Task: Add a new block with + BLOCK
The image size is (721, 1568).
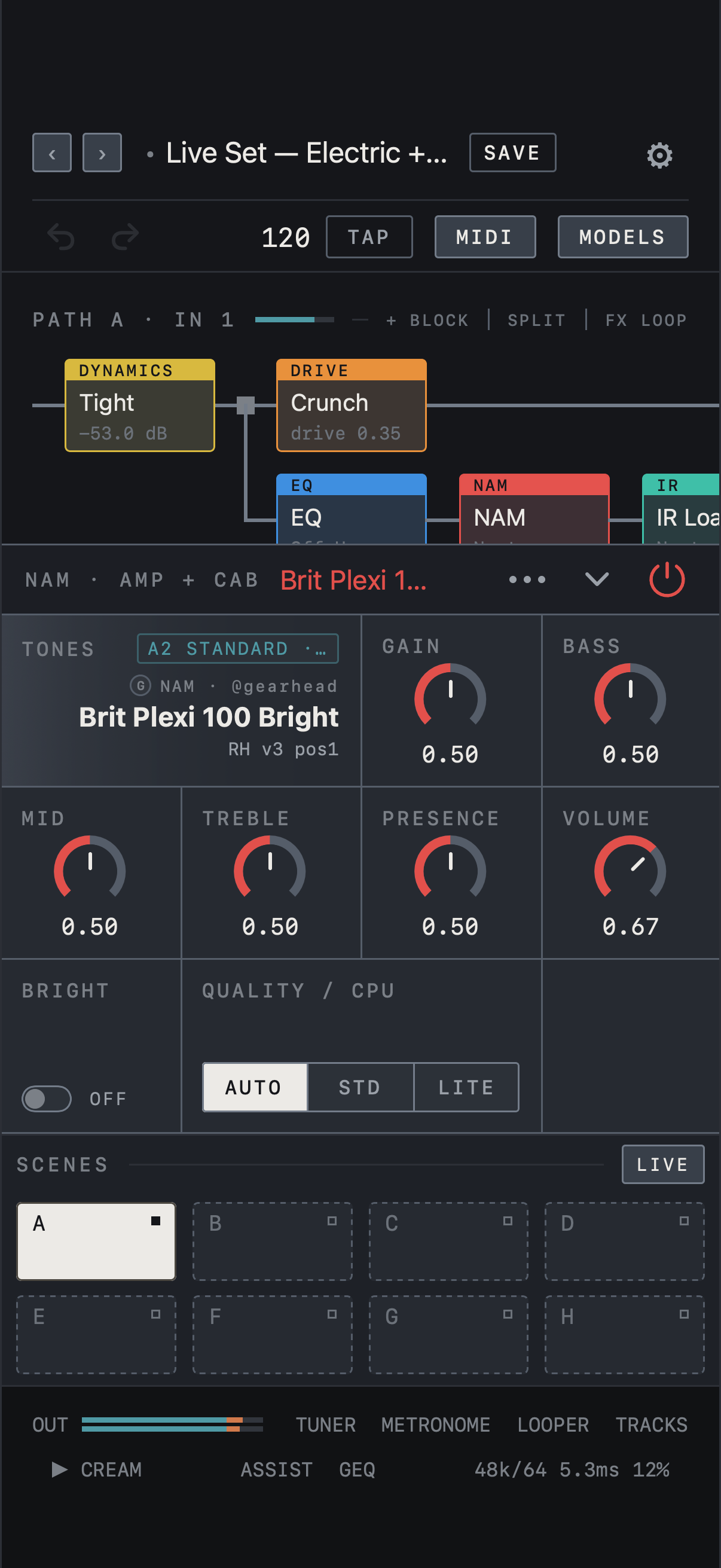Action: pyautogui.click(x=427, y=320)
